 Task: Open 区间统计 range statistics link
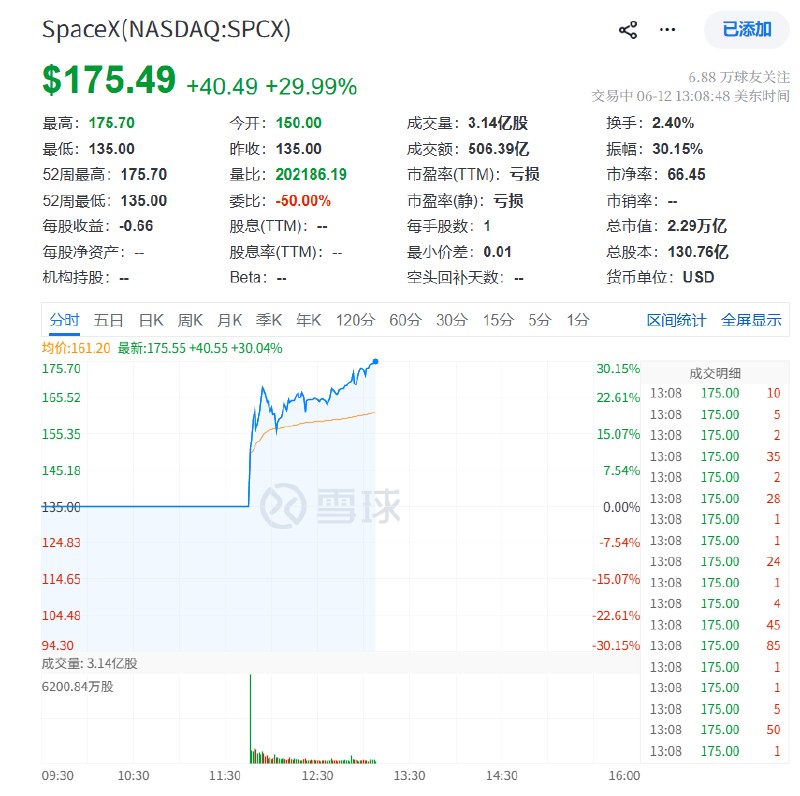coord(676,320)
